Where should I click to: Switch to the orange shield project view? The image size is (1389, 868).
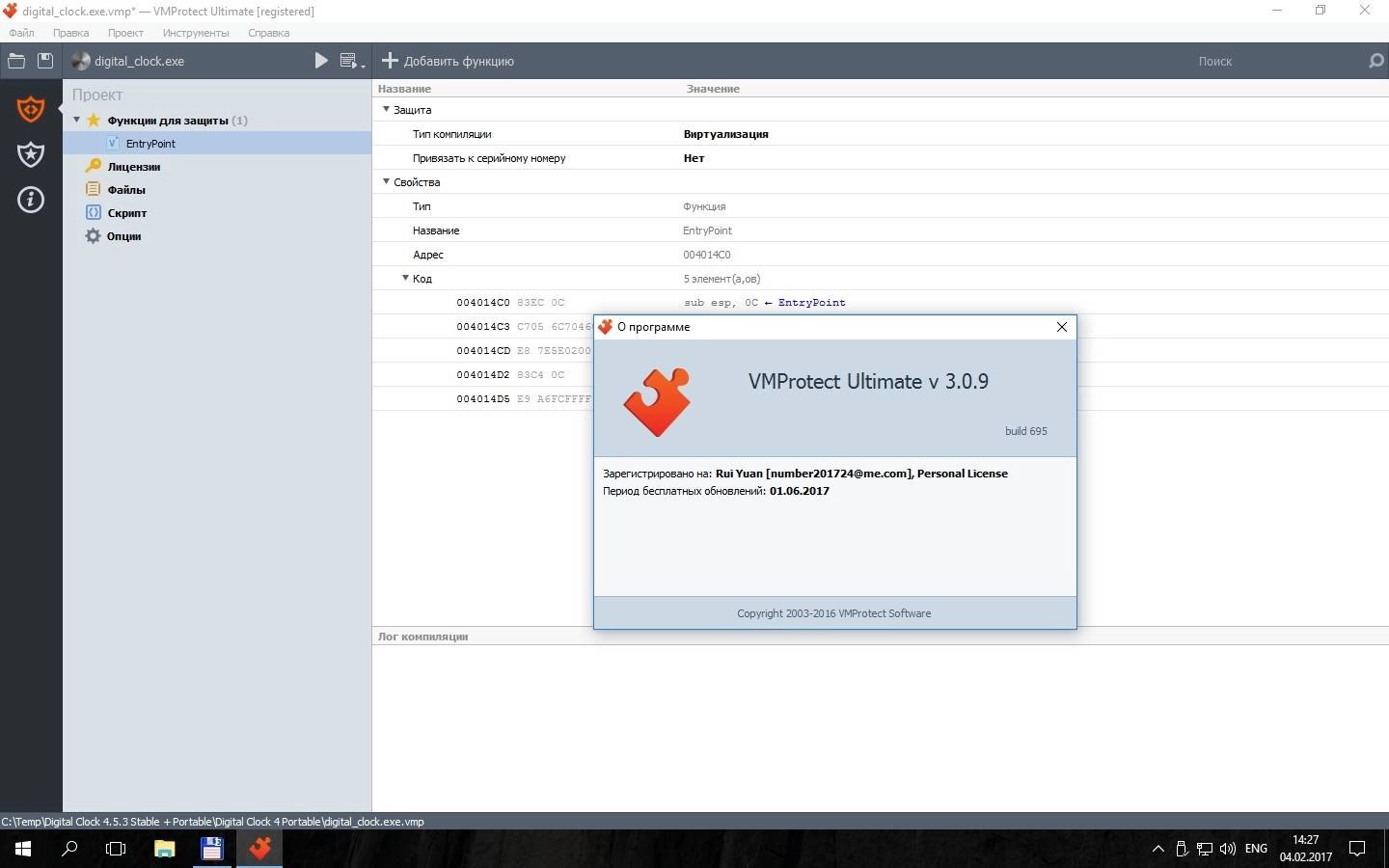pyautogui.click(x=31, y=109)
